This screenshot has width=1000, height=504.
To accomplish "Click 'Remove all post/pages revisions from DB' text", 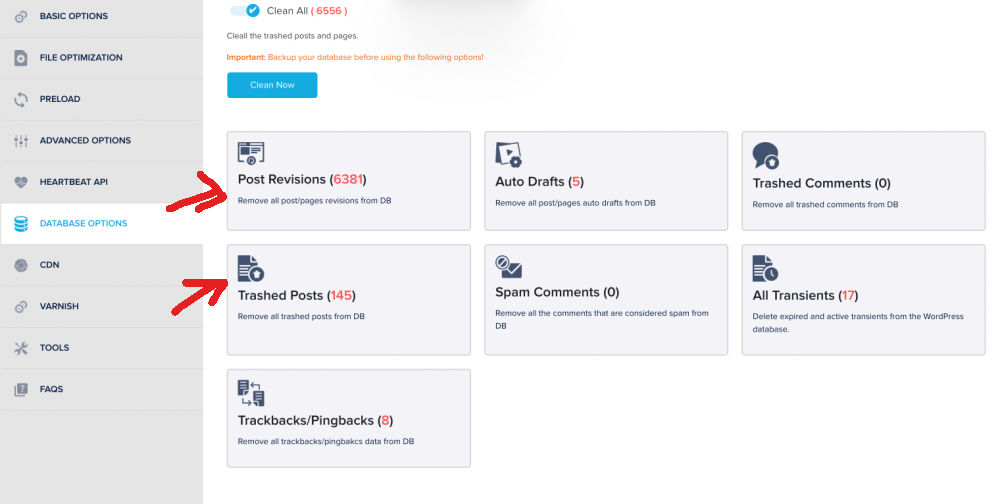I will coord(314,201).
